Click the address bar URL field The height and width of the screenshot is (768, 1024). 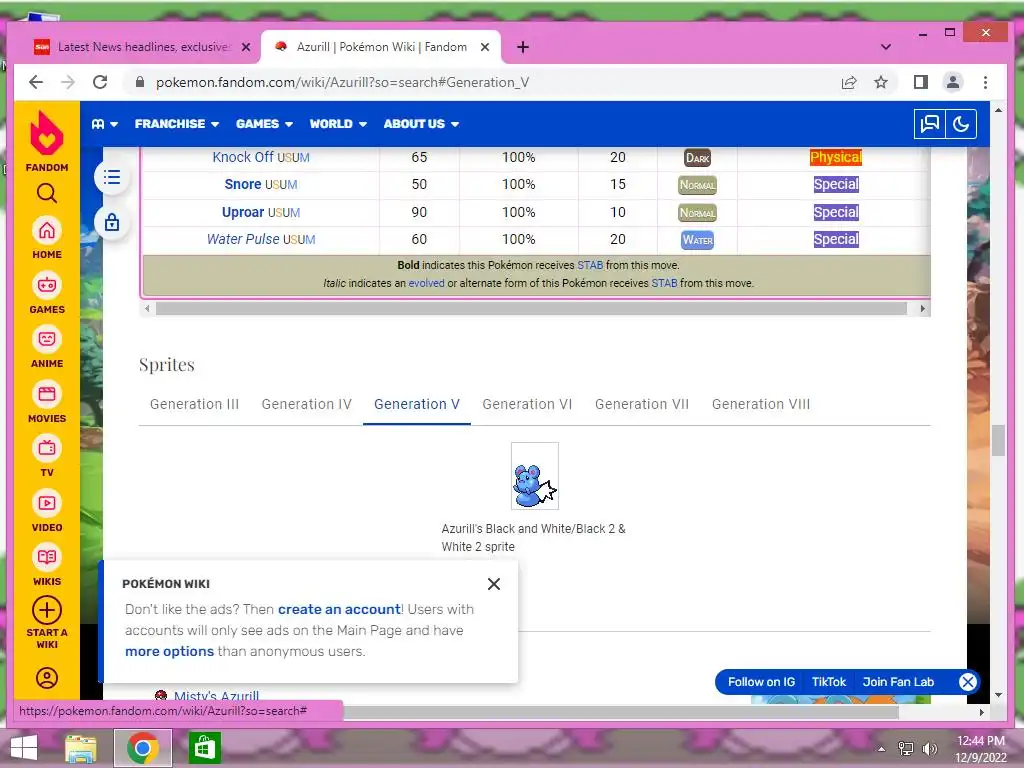click(x=483, y=82)
